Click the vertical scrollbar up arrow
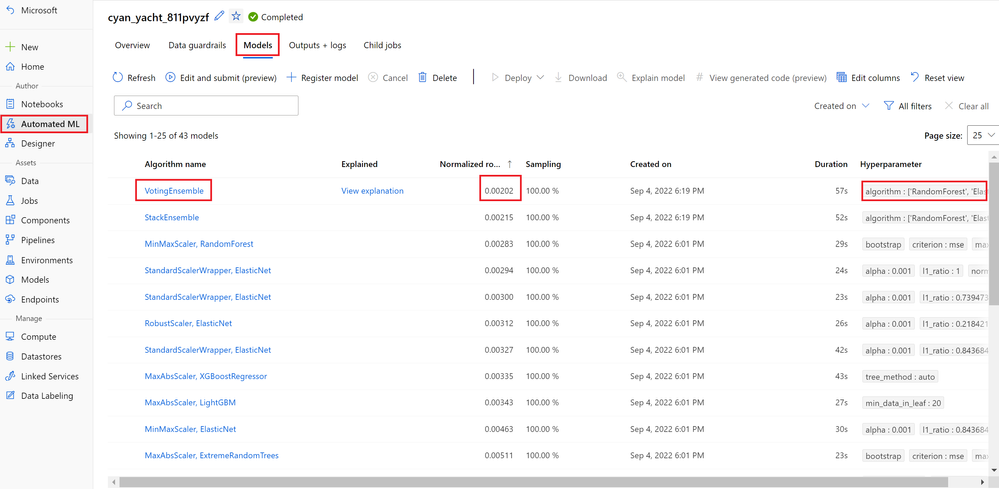Viewport: 999px width, 489px height. [x=995, y=155]
